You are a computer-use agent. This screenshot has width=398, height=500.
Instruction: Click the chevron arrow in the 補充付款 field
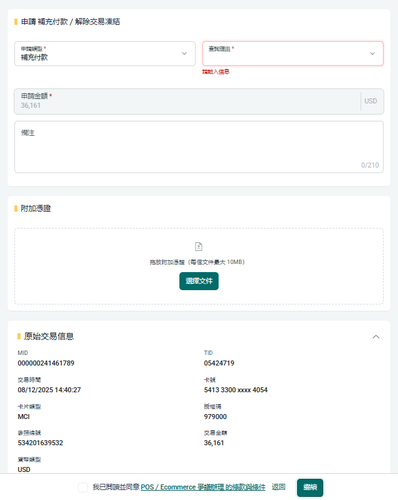[x=184, y=54]
